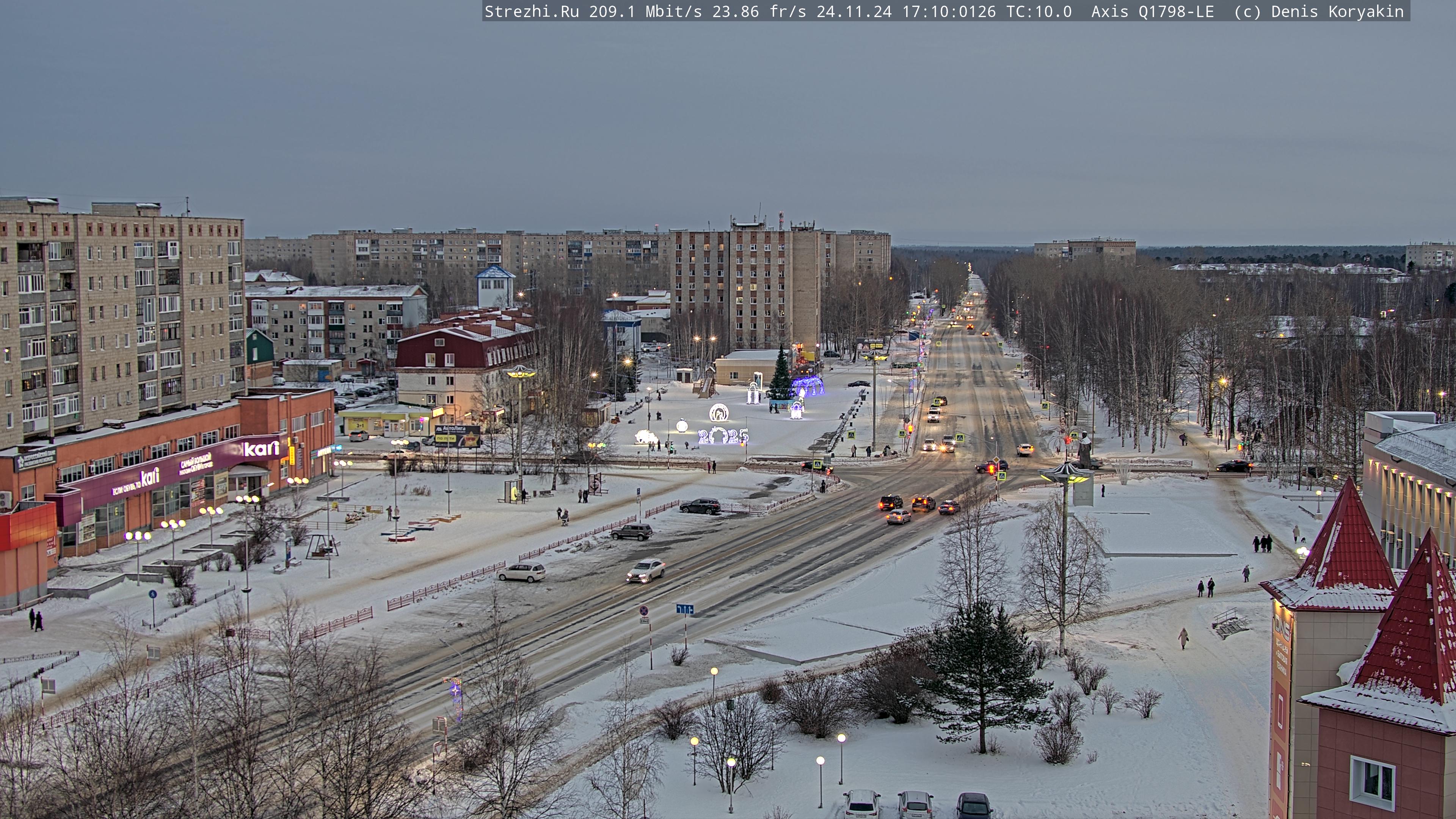Click the Strezhi.Ru site name in overlay
1456x819 pixels.
tap(531, 12)
